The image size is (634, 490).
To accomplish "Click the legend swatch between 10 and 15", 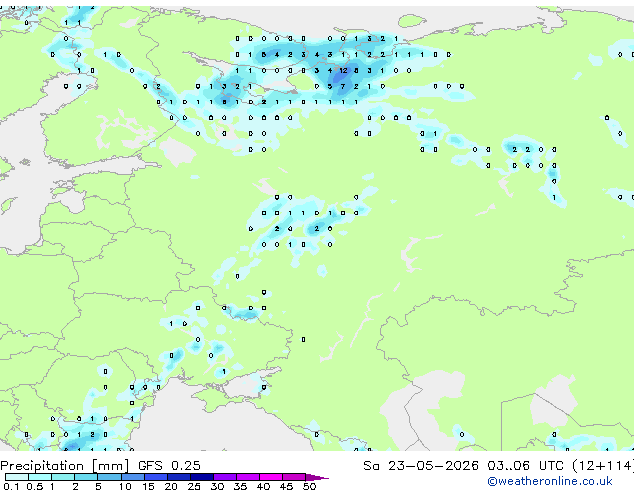I will tap(133, 477).
